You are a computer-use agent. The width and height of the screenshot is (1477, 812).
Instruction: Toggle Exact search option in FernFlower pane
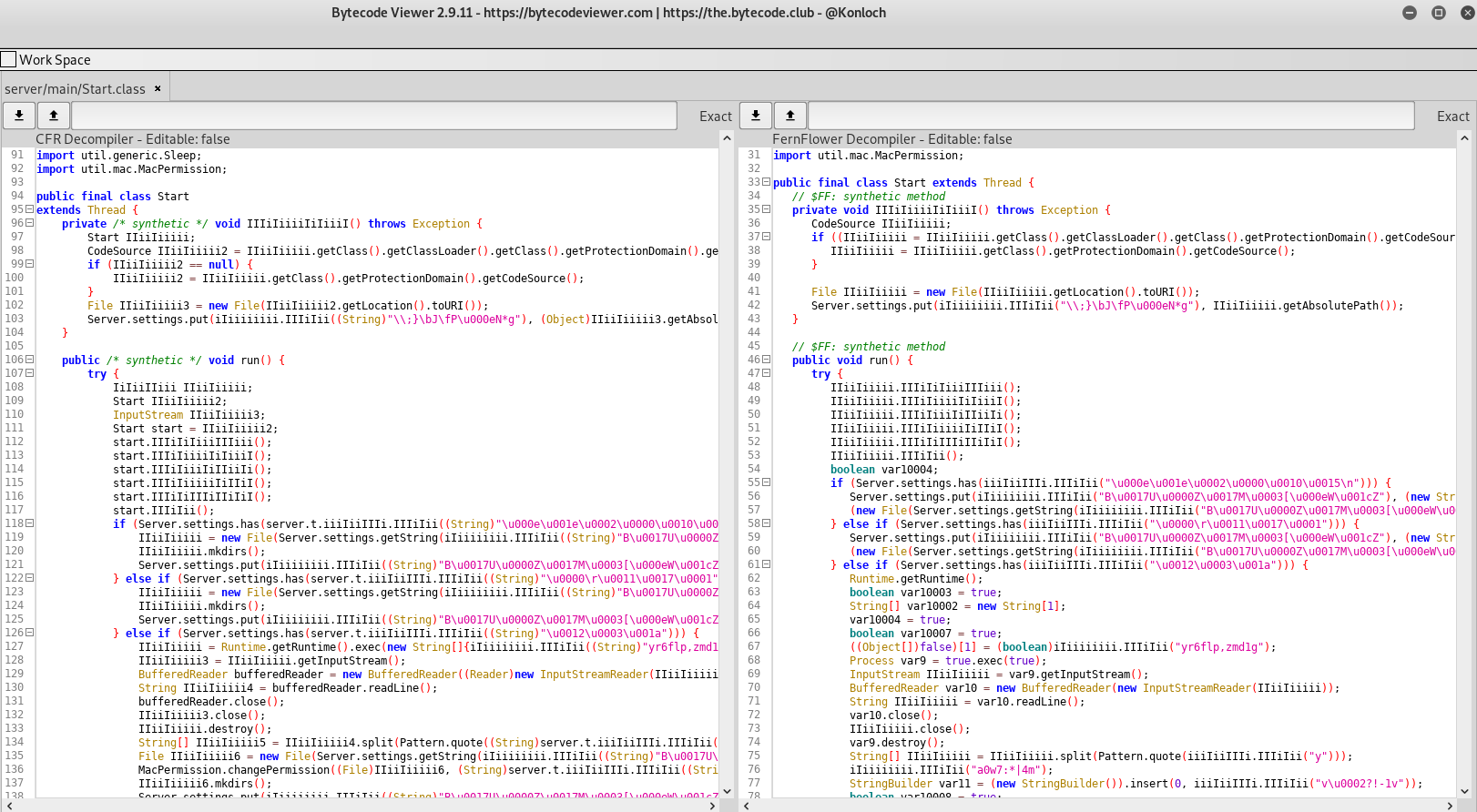point(1453,117)
